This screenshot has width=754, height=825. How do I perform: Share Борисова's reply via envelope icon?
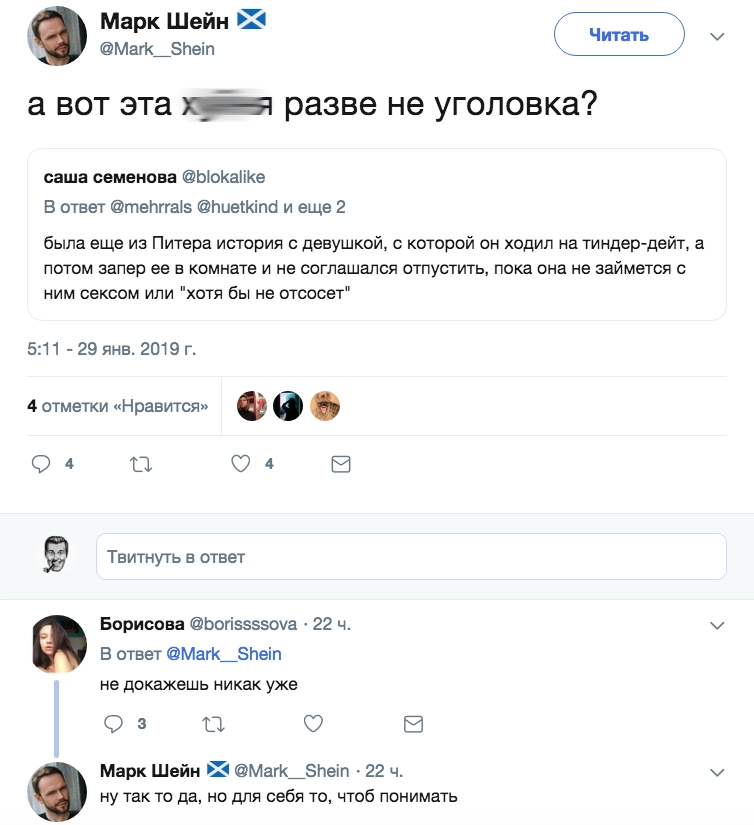click(x=412, y=723)
